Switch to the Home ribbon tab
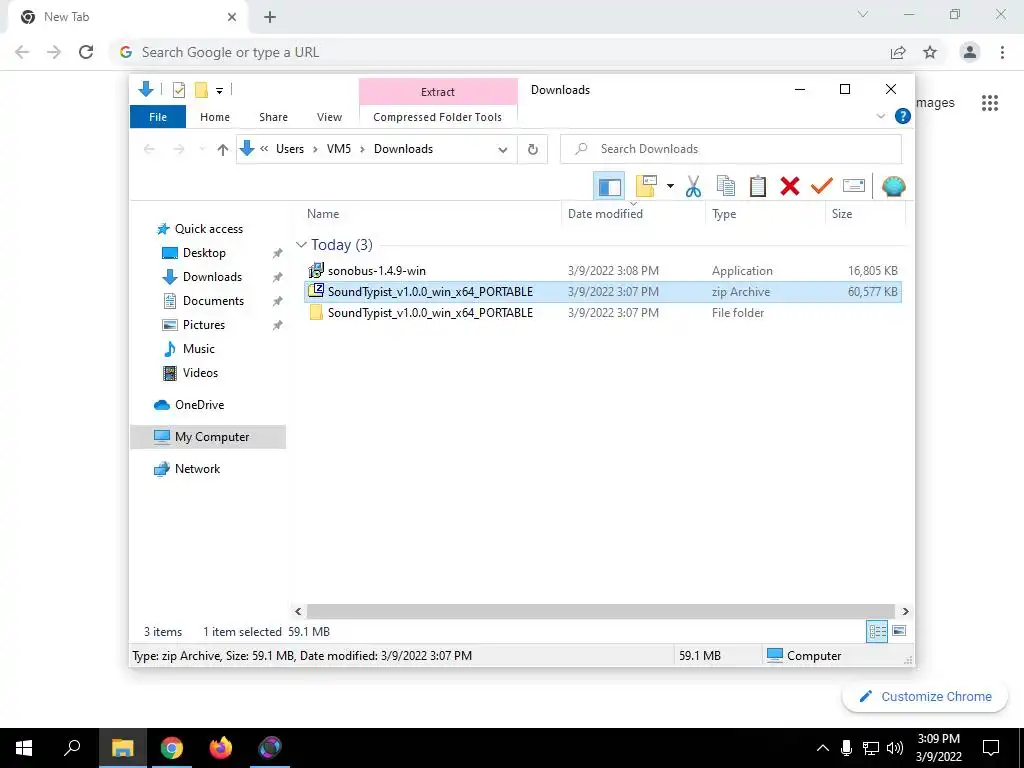1024x768 pixels. (x=215, y=117)
